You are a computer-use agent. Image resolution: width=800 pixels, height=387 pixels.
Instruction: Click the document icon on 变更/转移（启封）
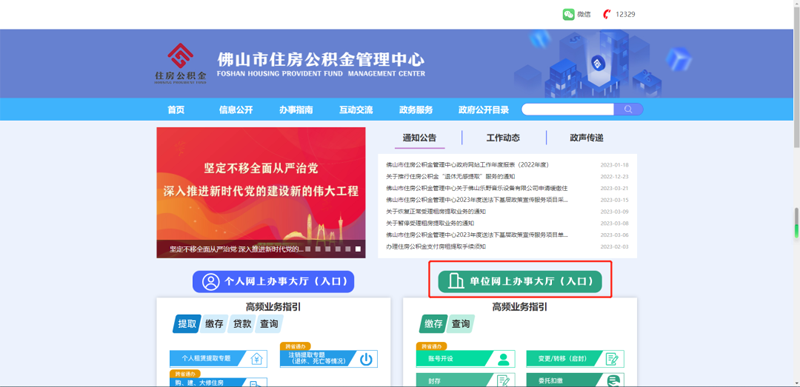(x=612, y=359)
